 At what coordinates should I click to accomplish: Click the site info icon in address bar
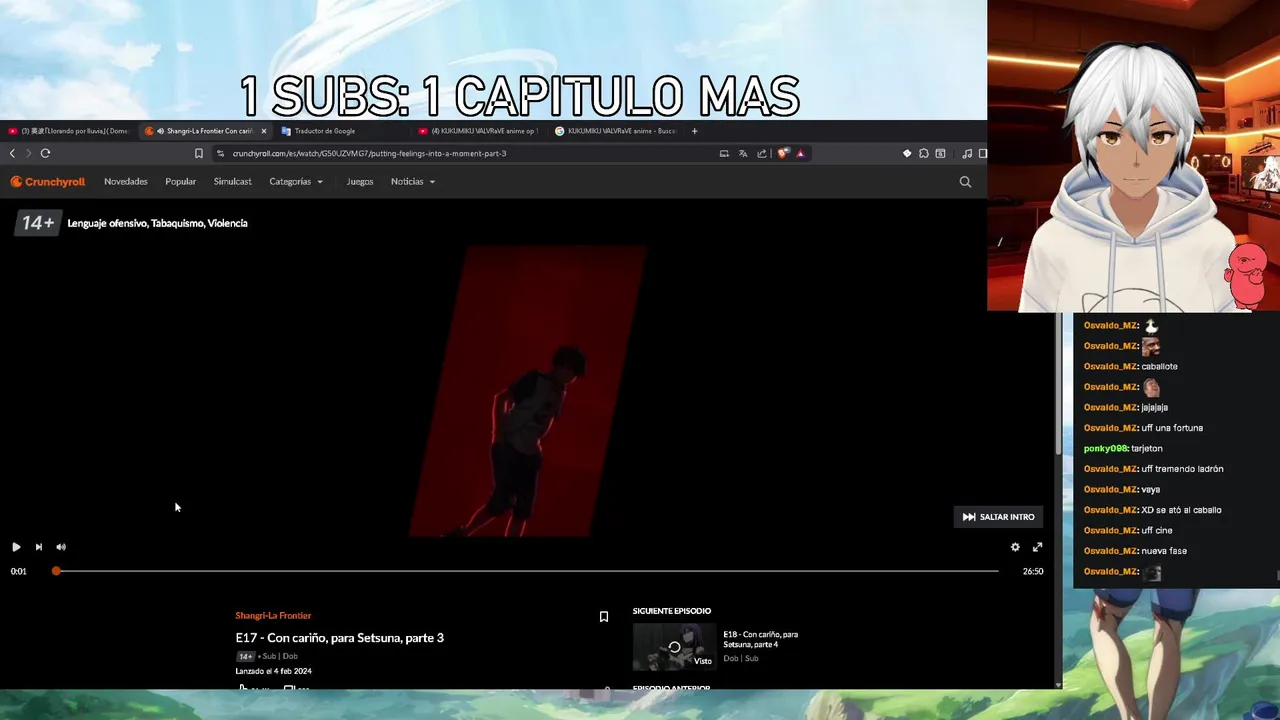tap(221, 153)
